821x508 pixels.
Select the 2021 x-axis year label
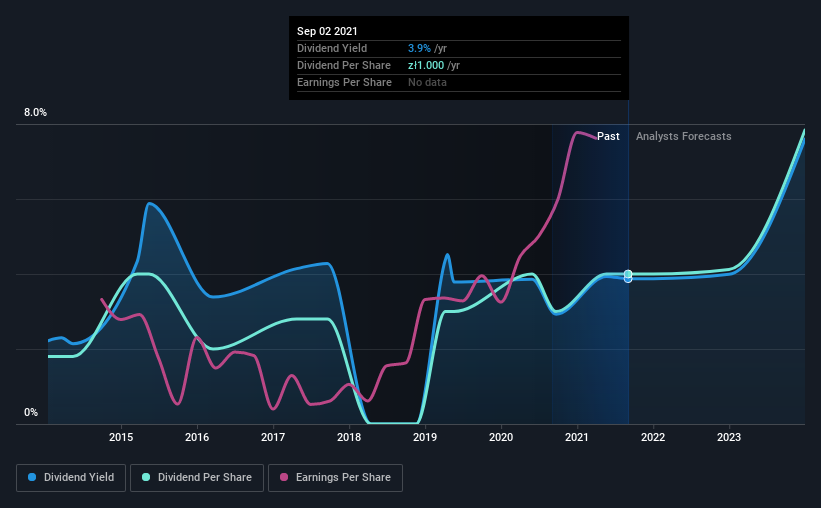click(x=577, y=437)
